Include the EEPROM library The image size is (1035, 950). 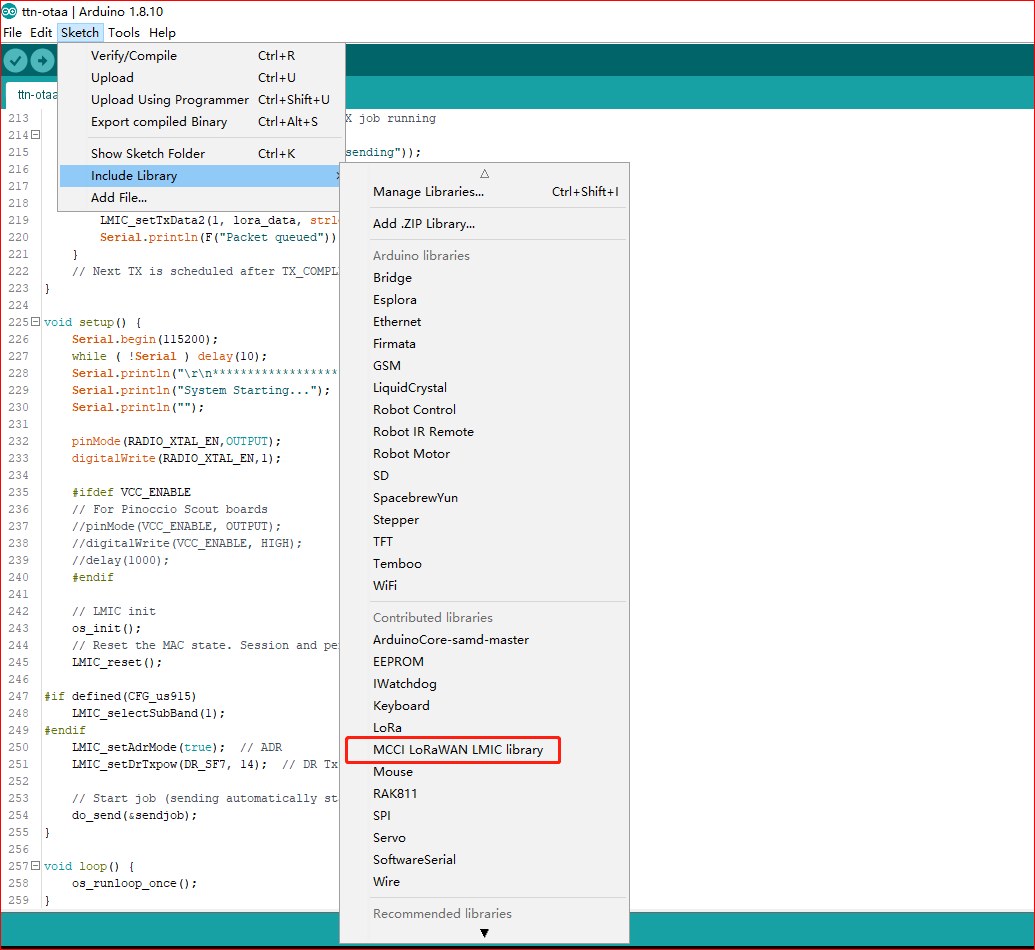[484, 662]
